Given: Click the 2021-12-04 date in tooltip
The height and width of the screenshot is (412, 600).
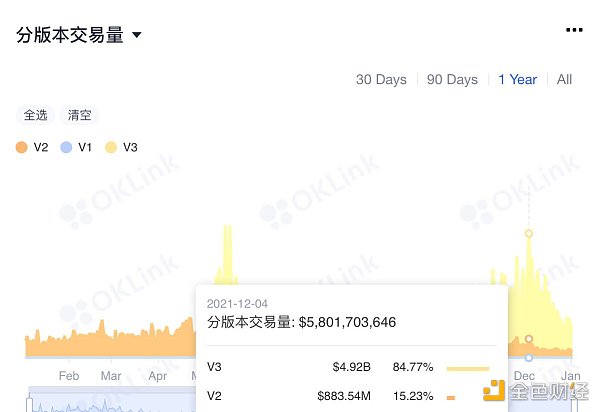Looking at the screenshot, I should [237, 304].
